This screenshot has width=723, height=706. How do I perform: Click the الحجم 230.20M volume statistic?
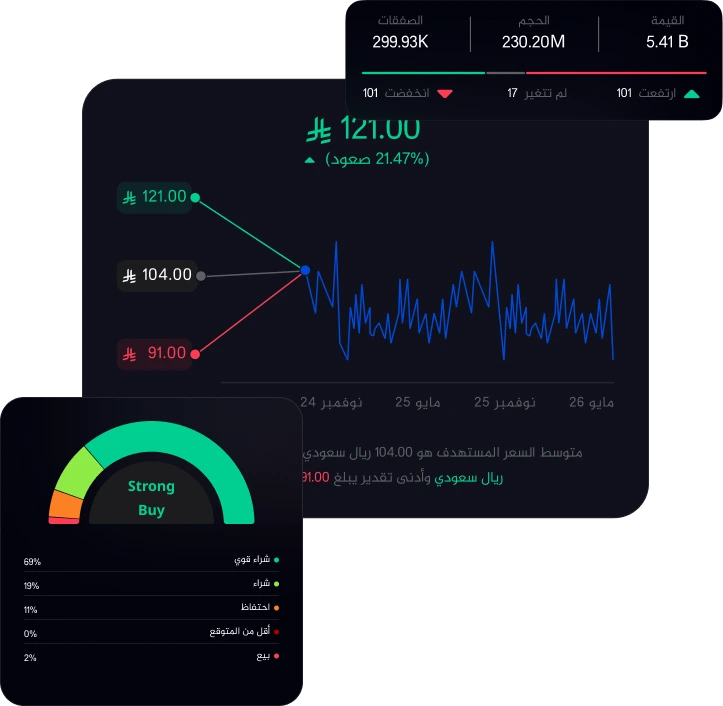point(533,33)
